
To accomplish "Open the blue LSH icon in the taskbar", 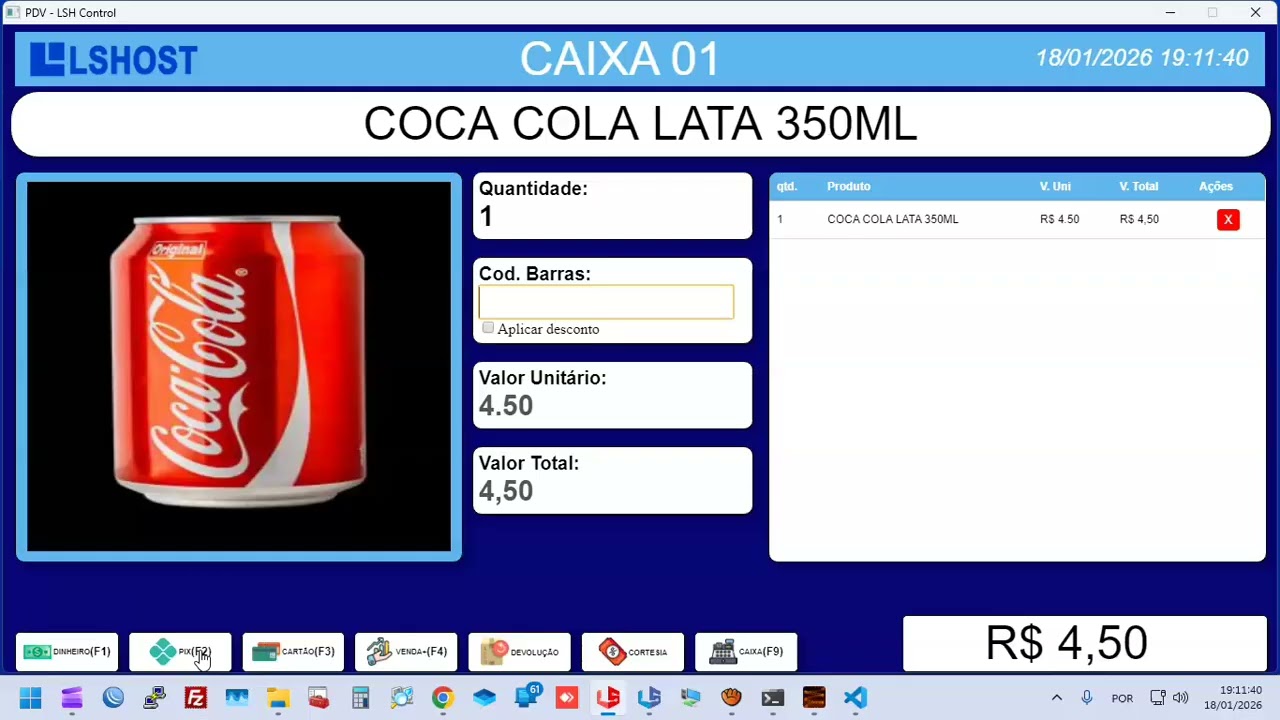I will [x=649, y=698].
